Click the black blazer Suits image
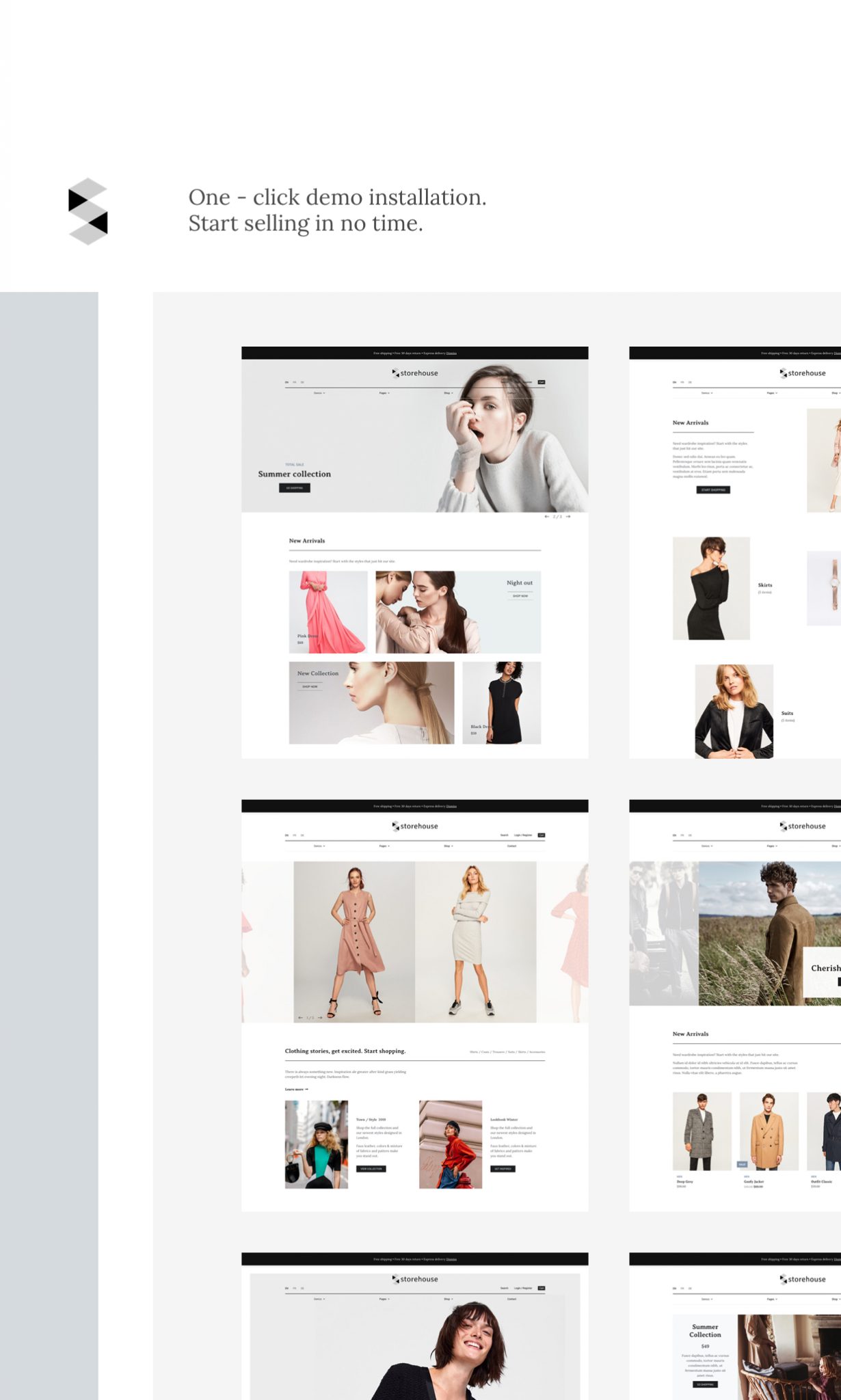Viewport: 841px width, 1400px height. point(734,712)
